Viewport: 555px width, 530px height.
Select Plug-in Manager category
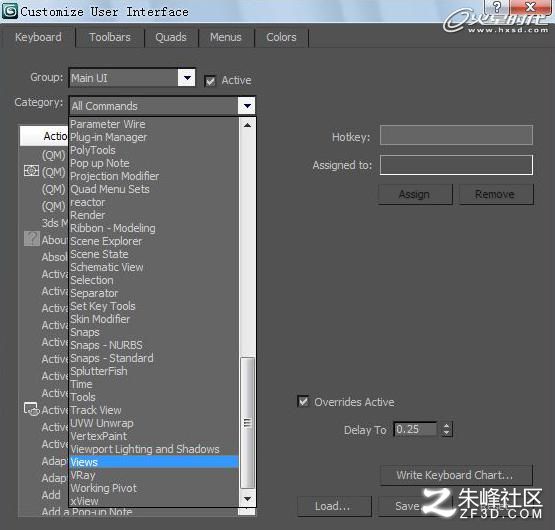(154, 137)
